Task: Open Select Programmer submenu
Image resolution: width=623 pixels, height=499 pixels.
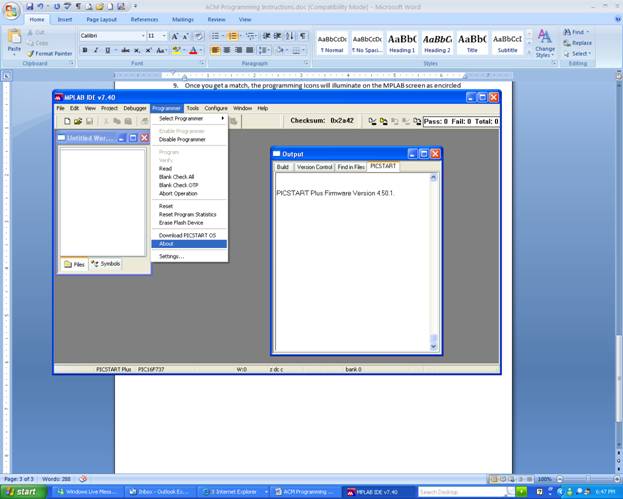Action: (x=189, y=118)
